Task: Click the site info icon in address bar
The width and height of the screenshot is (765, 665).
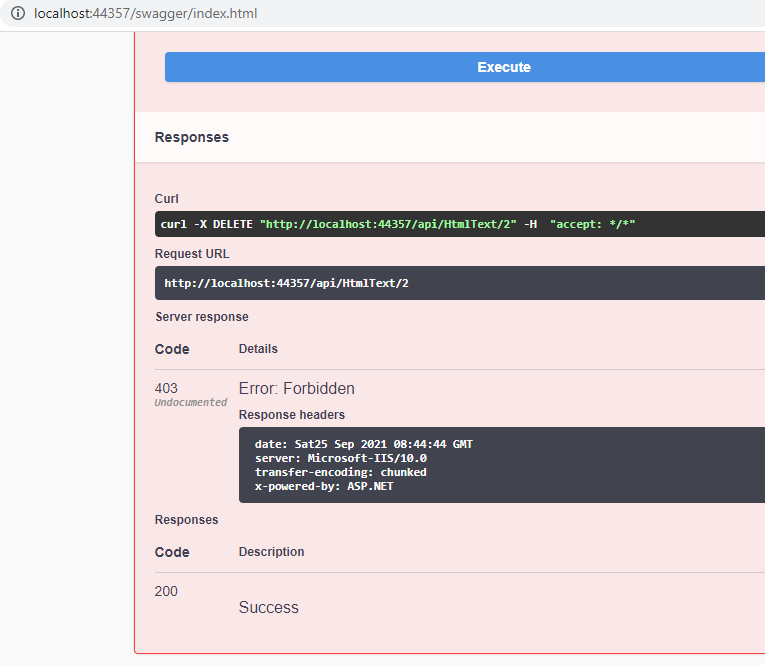Action: (x=18, y=13)
